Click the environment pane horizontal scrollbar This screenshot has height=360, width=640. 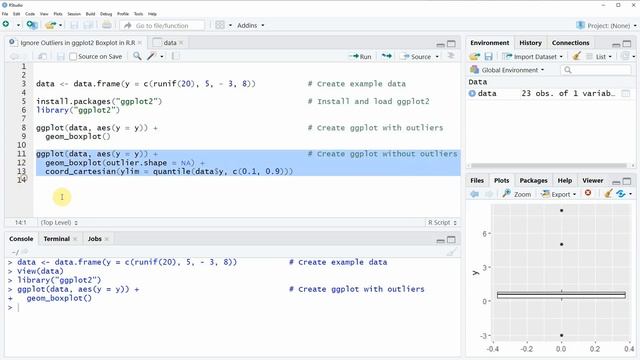[549, 165]
